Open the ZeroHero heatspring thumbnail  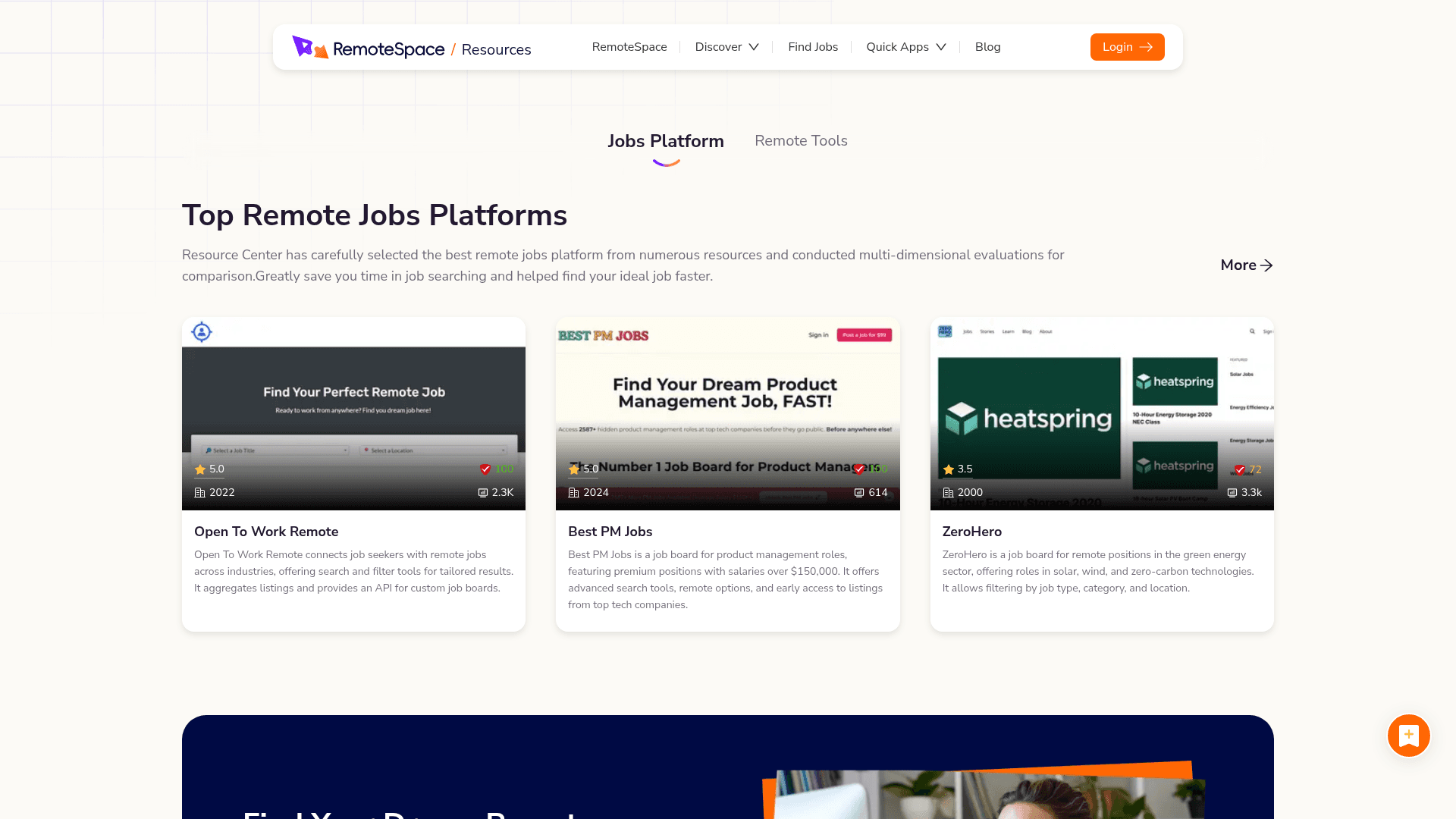click(1102, 413)
